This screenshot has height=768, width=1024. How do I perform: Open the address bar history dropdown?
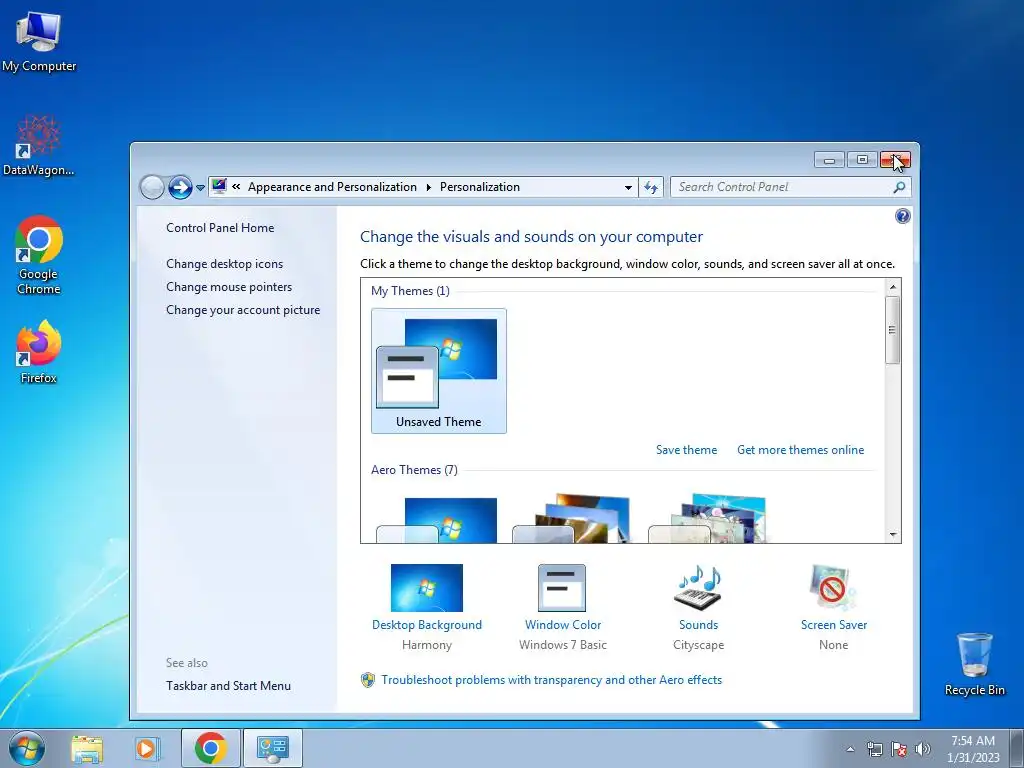click(628, 187)
